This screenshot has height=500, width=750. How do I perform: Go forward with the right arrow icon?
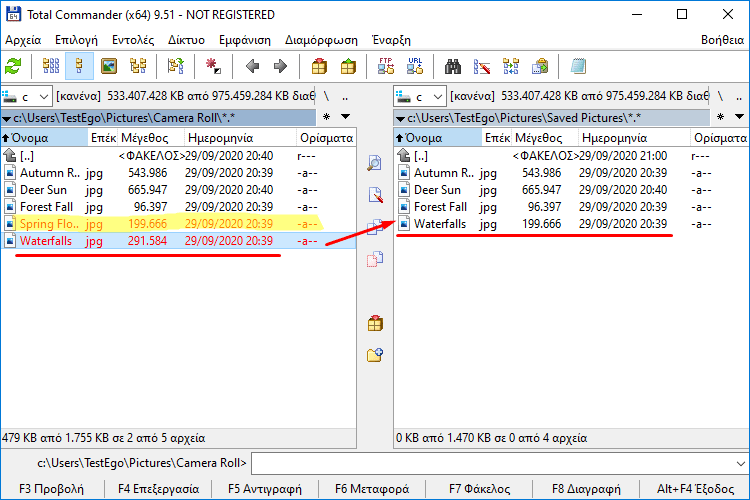pos(280,66)
